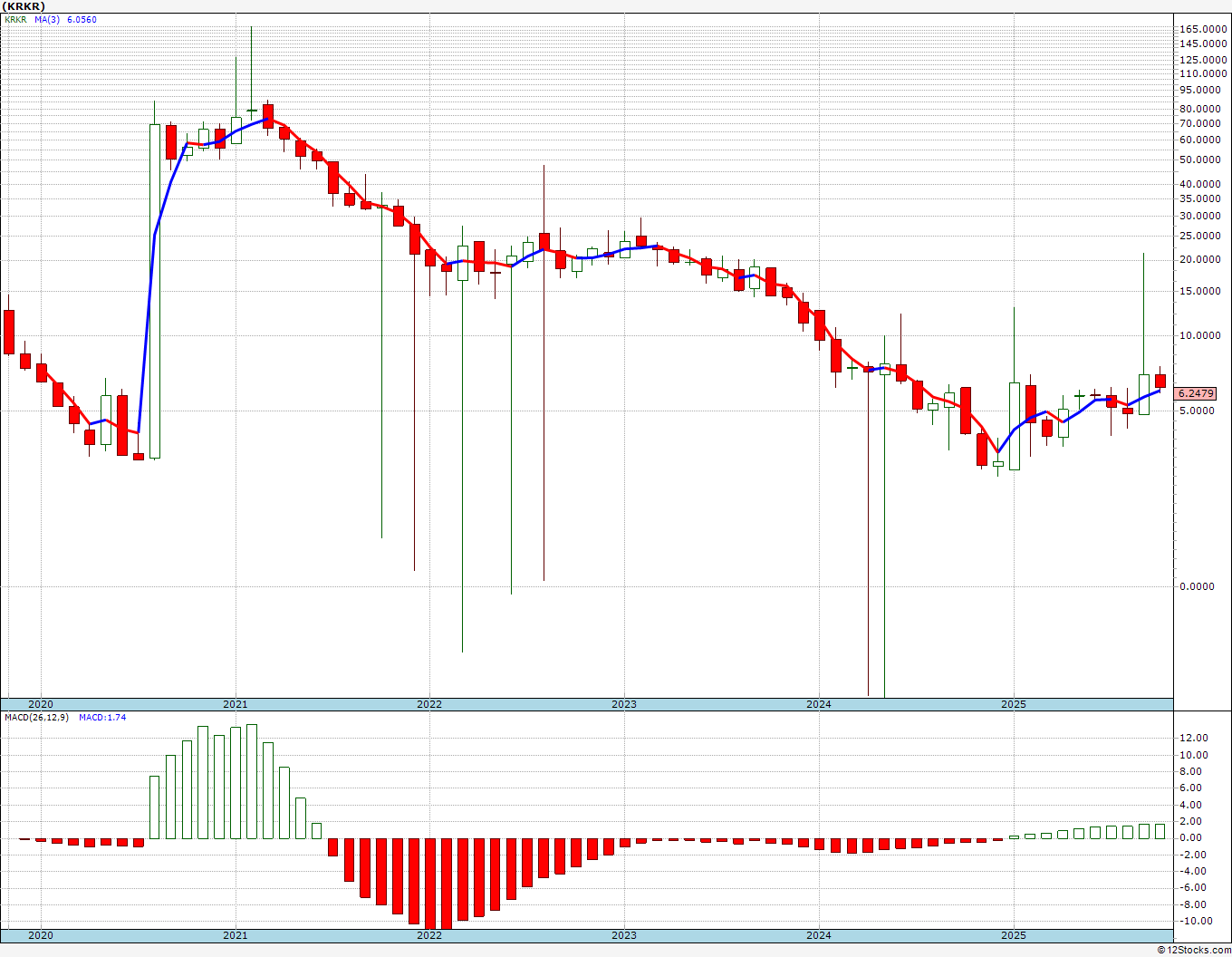Select the MACD:1.74 reading
This screenshot has width=1232, height=957.
(x=102, y=718)
